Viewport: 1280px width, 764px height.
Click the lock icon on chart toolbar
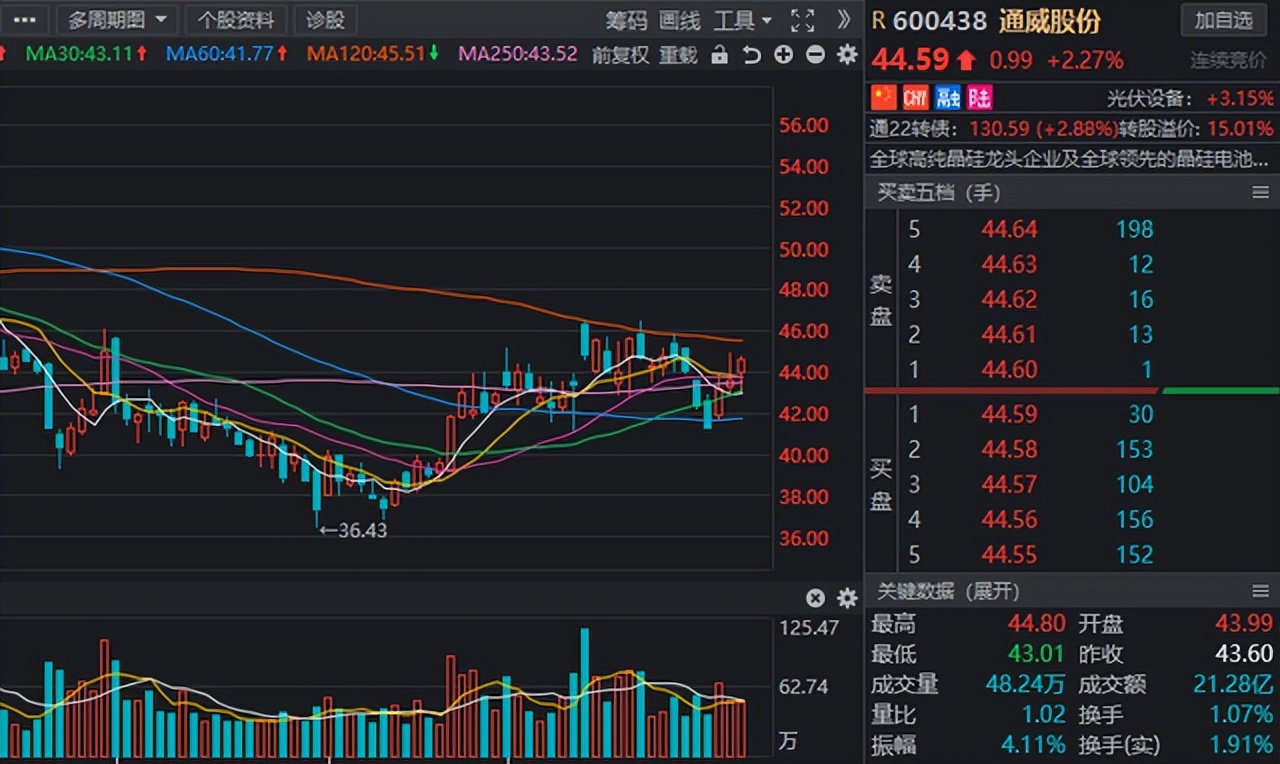(719, 55)
